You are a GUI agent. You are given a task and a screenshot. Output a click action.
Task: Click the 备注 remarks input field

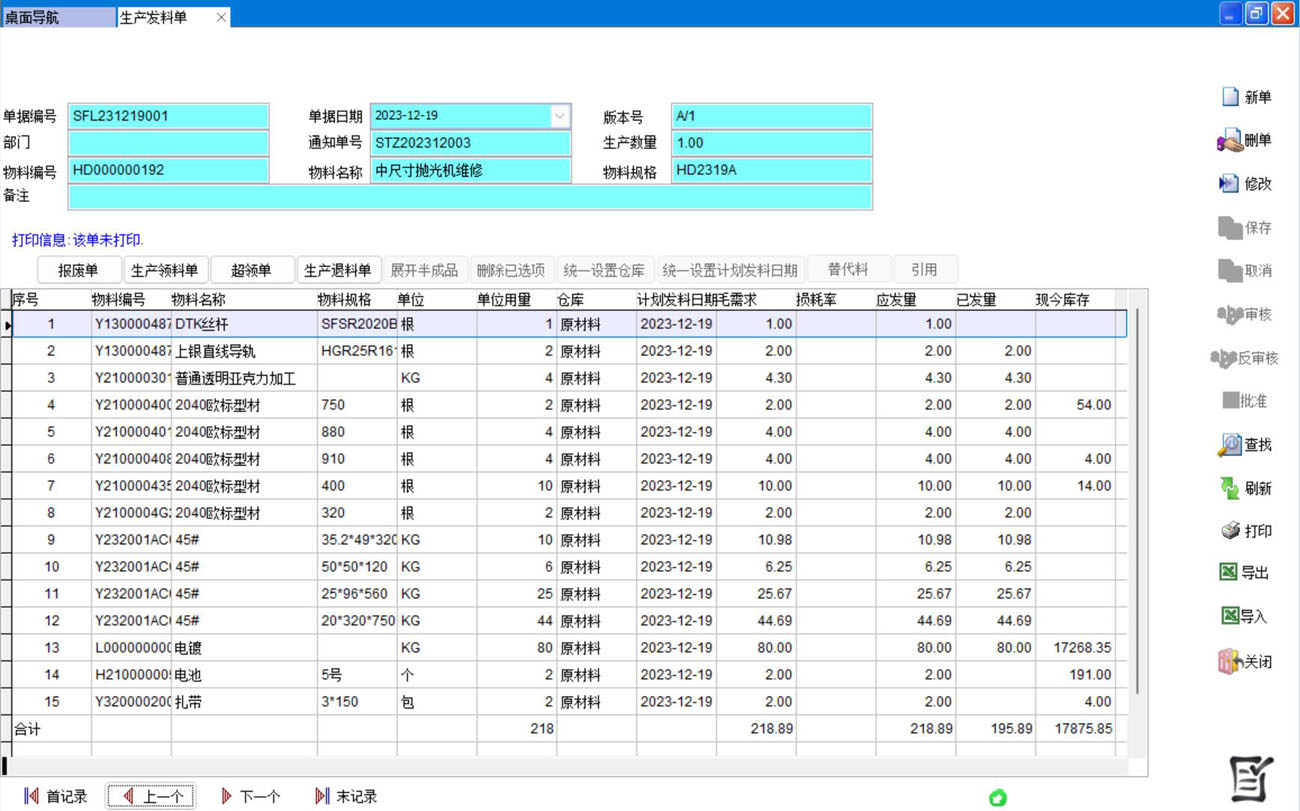(x=470, y=197)
